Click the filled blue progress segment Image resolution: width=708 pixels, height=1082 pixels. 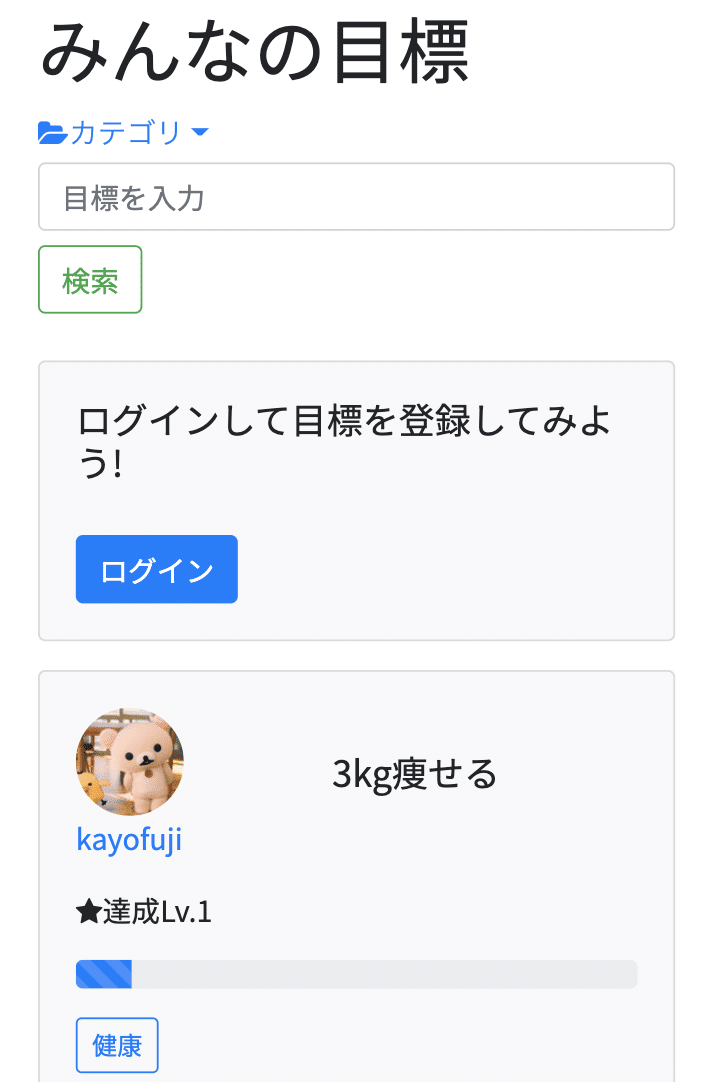[x=103, y=973]
